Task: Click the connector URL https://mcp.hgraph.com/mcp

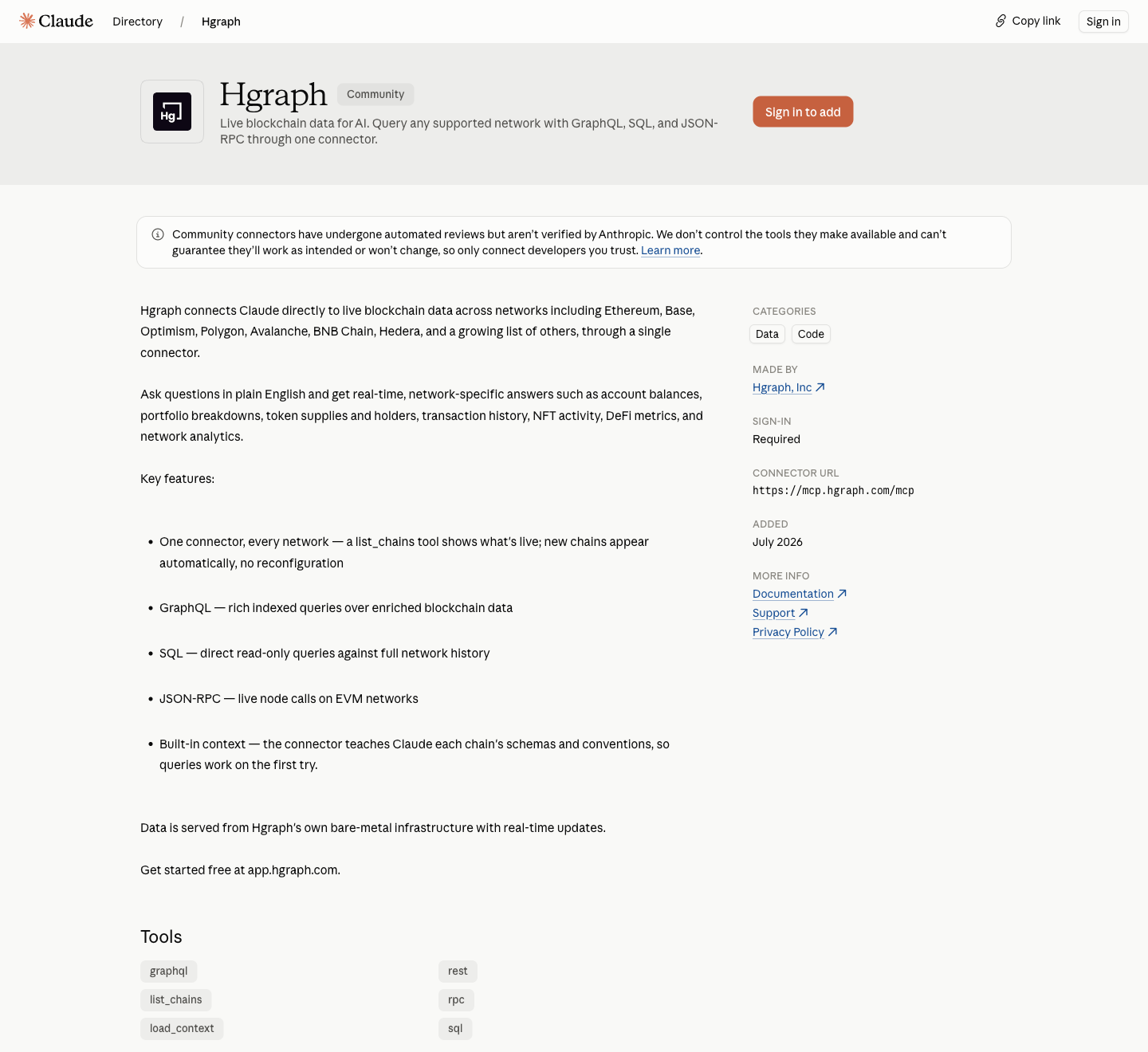Action: (833, 490)
